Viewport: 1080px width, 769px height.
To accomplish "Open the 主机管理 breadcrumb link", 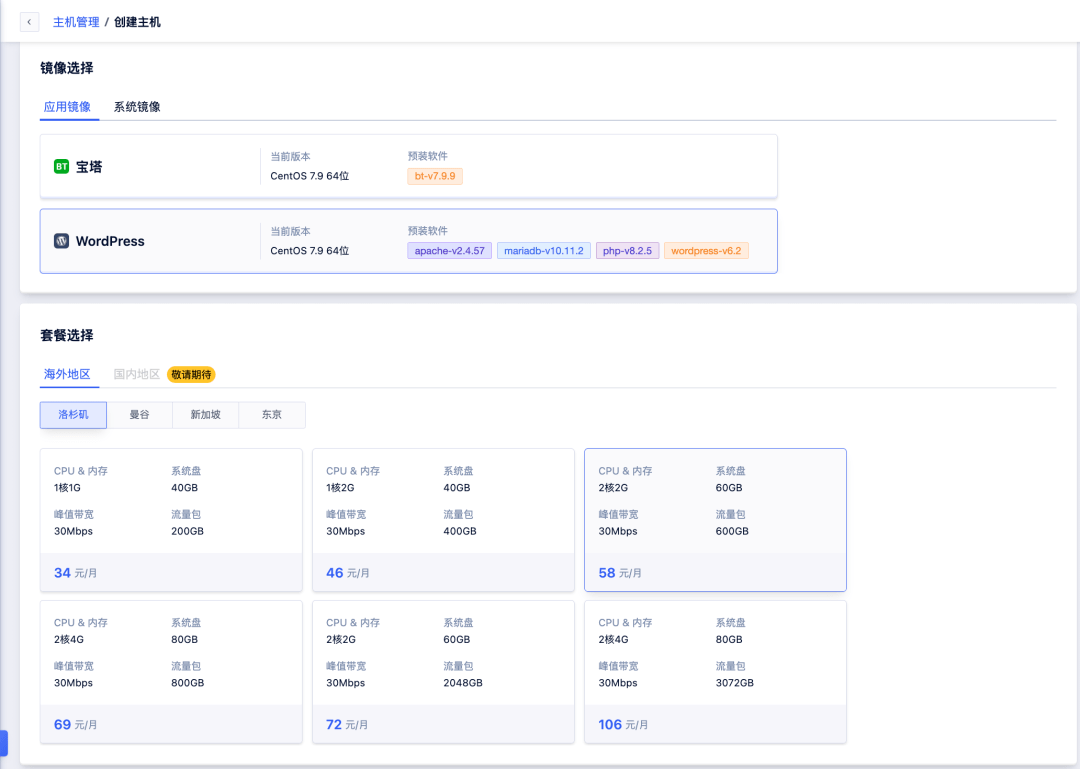I will tap(76, 22).
